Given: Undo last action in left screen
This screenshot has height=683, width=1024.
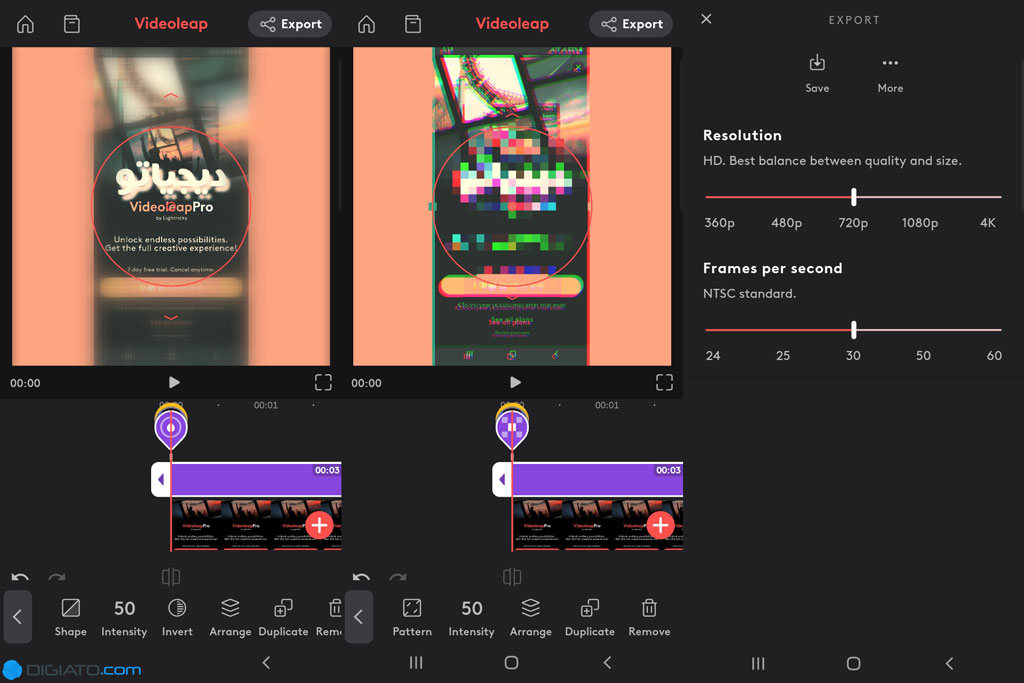Looking at the screenshot, I should 20,577.
